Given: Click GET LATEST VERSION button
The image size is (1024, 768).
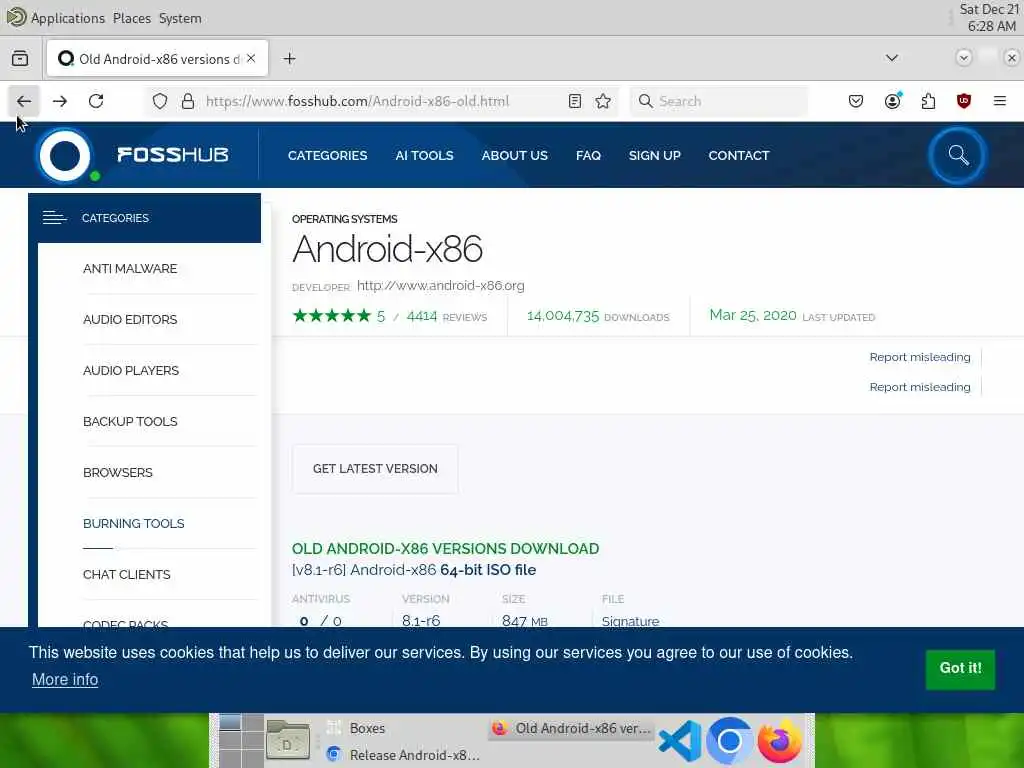Looking at the screenshot, I should click(x=375, y=469).
